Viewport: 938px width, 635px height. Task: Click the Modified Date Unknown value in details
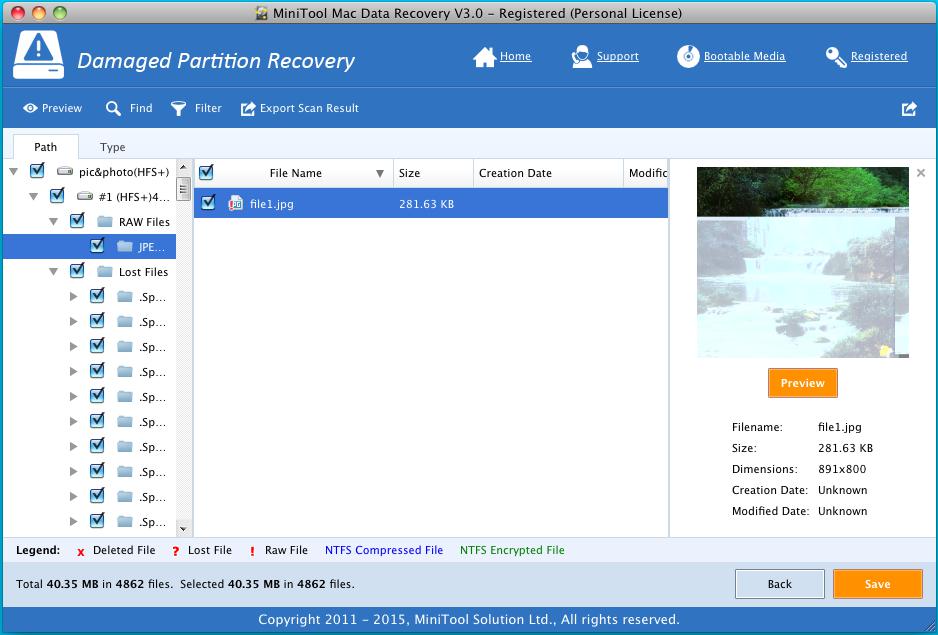(842, 511)
